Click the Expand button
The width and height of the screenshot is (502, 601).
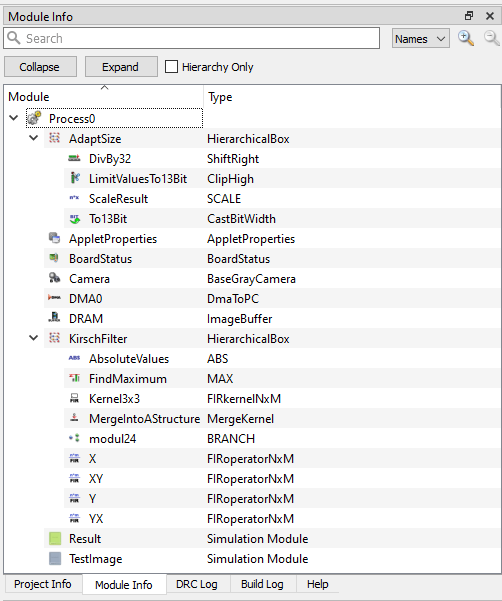click(121, 67)
